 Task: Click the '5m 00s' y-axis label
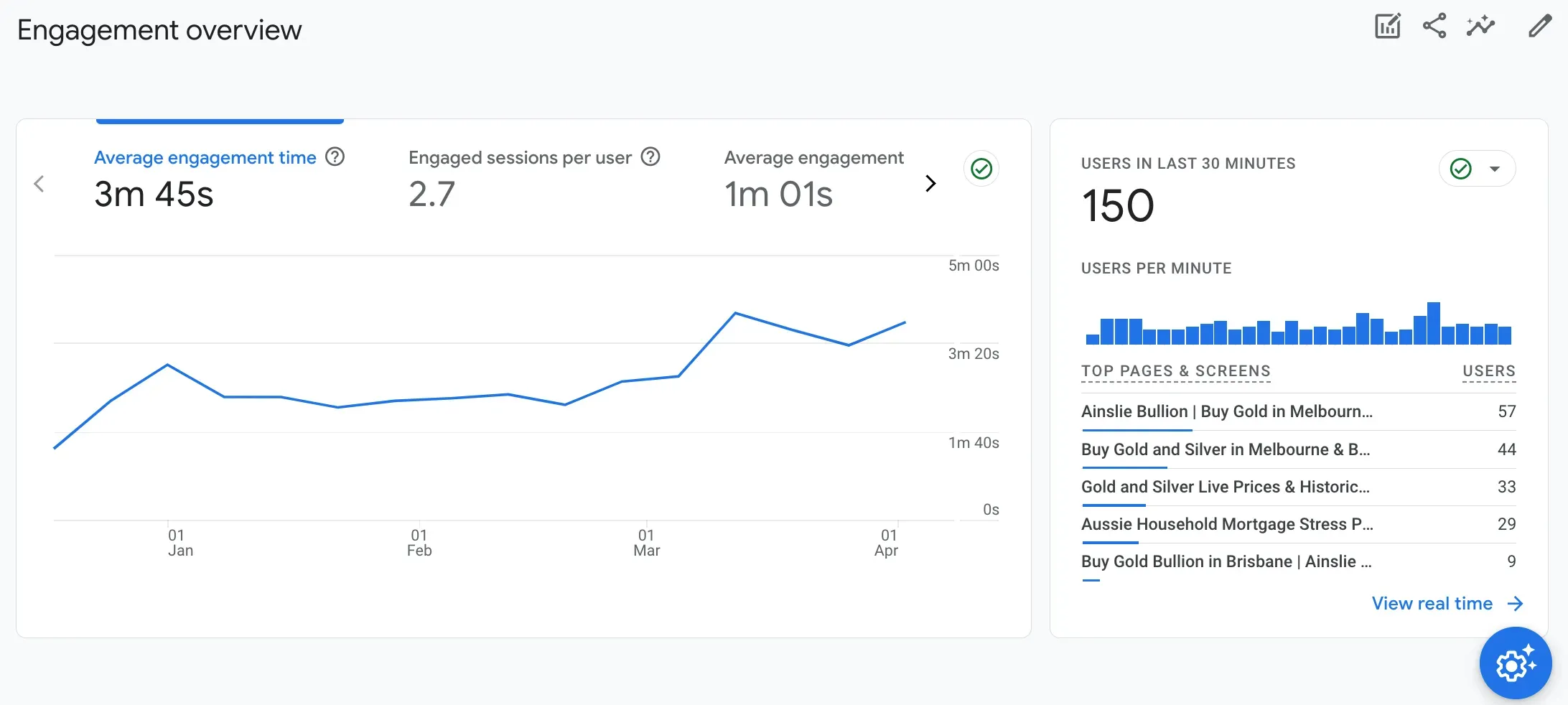pos(974,266)
